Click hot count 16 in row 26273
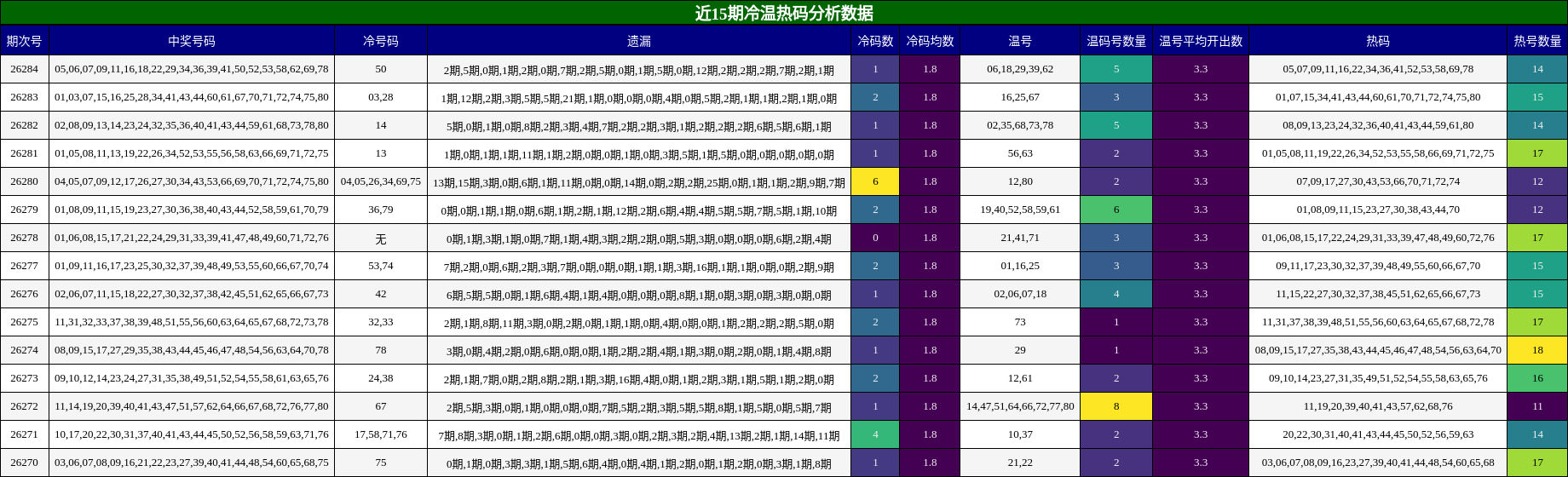 tap(1537, 378)
